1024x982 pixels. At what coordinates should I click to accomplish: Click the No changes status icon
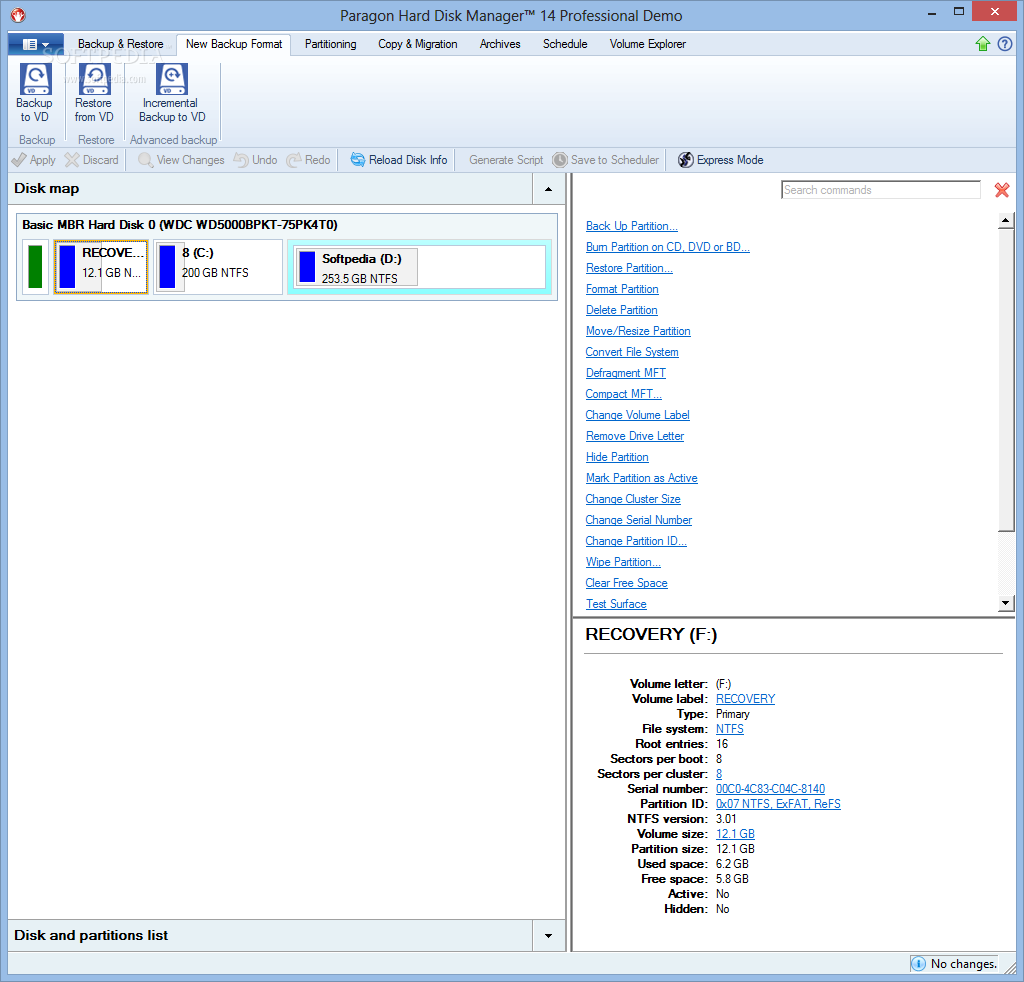point(918,964)
